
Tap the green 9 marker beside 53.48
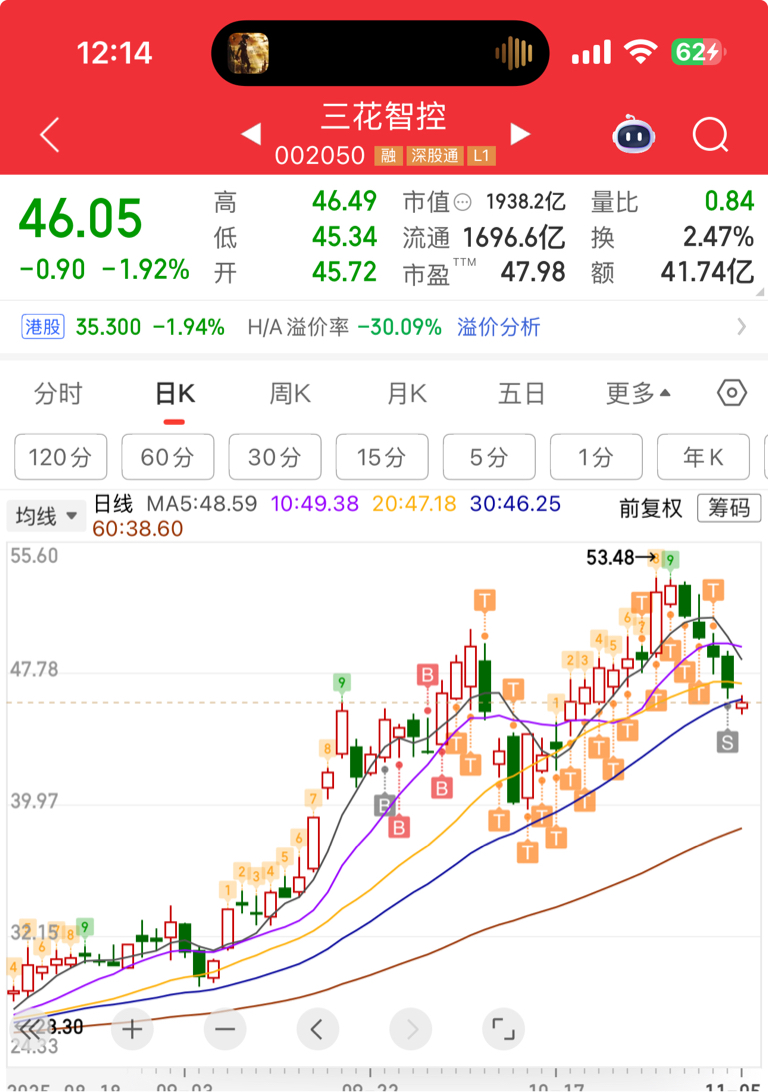click(670, 560)
